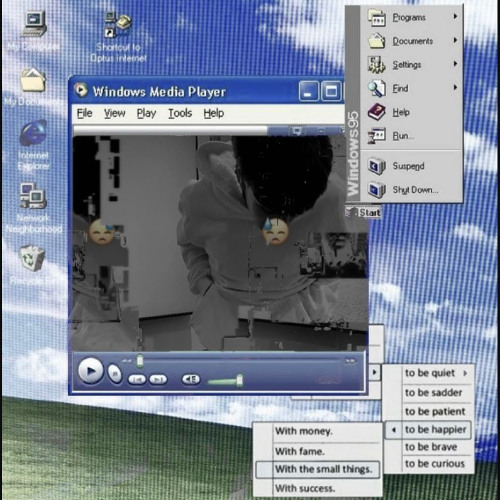
Task: Open the My Computer desktop icon
Action: [34, 24]
